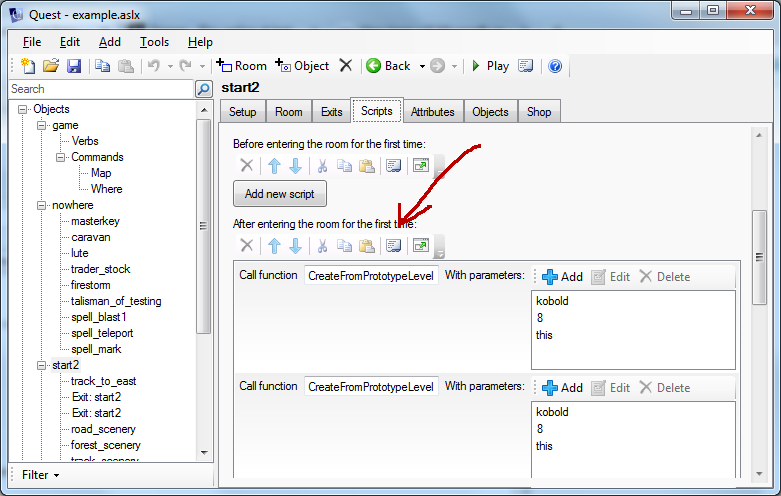Delete the selected element with the toolbar X
This screenshot has height=496, width=781.
346,66
